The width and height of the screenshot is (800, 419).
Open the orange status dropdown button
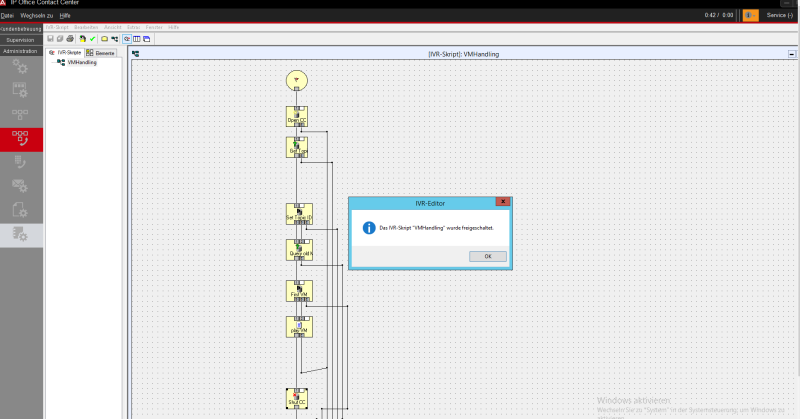pyautogui.click(x=751, y=15)
